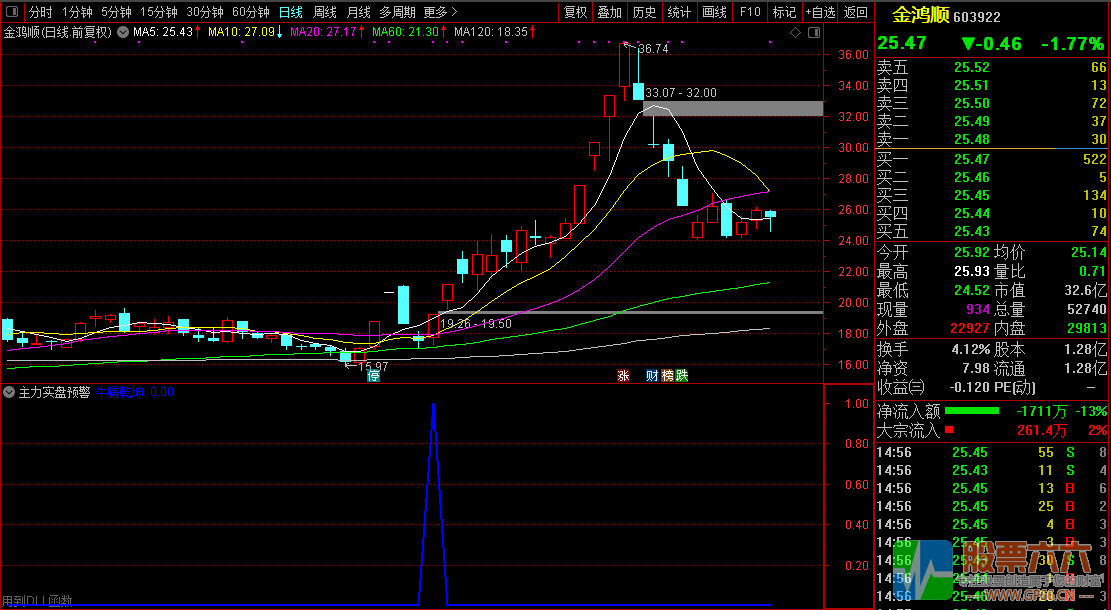Screen dimensions: 1111x610
Task: Click the 返回 back button
Action: (x=856, y=12)
